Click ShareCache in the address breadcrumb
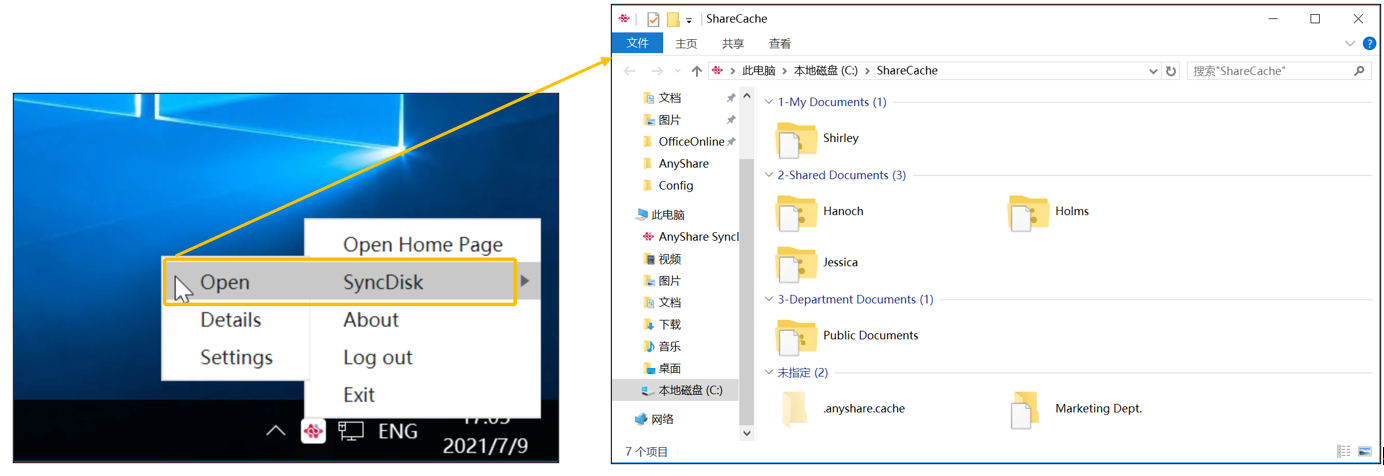 click(907, 71)
